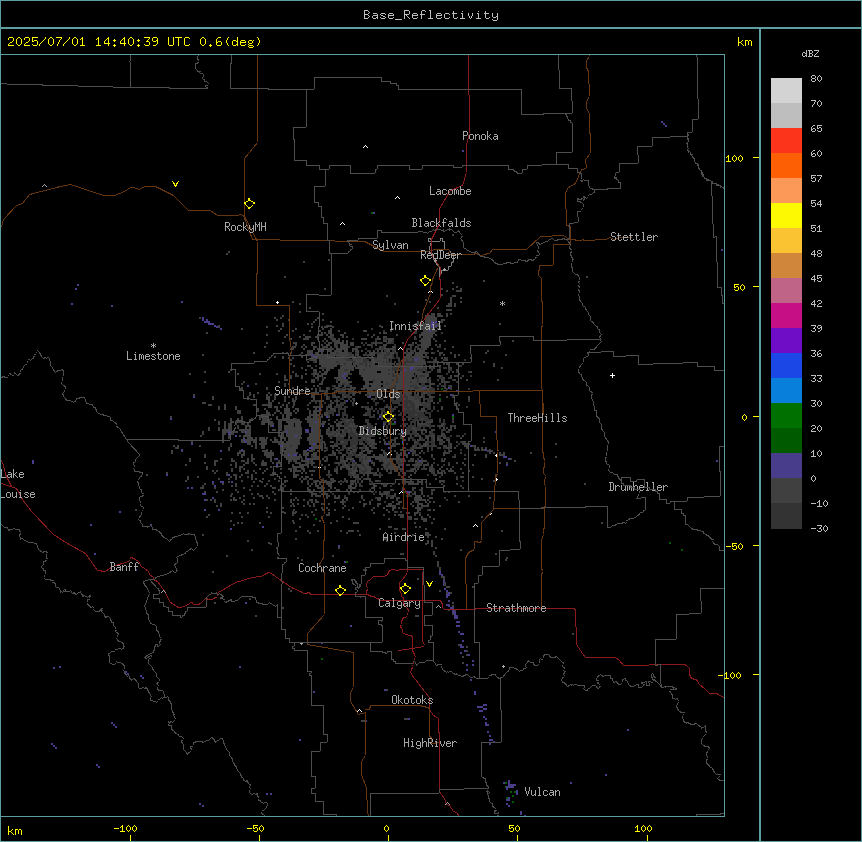Click the RockyMH label
862x842 pixels.
tap(245, 227)
